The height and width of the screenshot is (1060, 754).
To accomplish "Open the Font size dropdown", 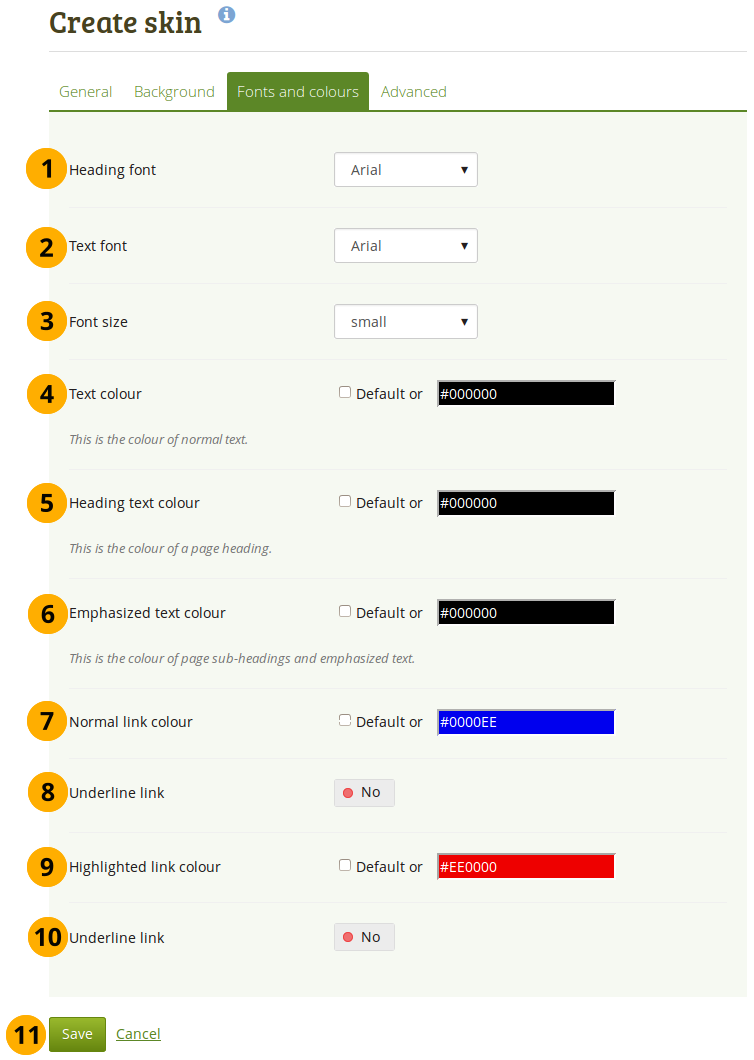I will coord(405,322).
